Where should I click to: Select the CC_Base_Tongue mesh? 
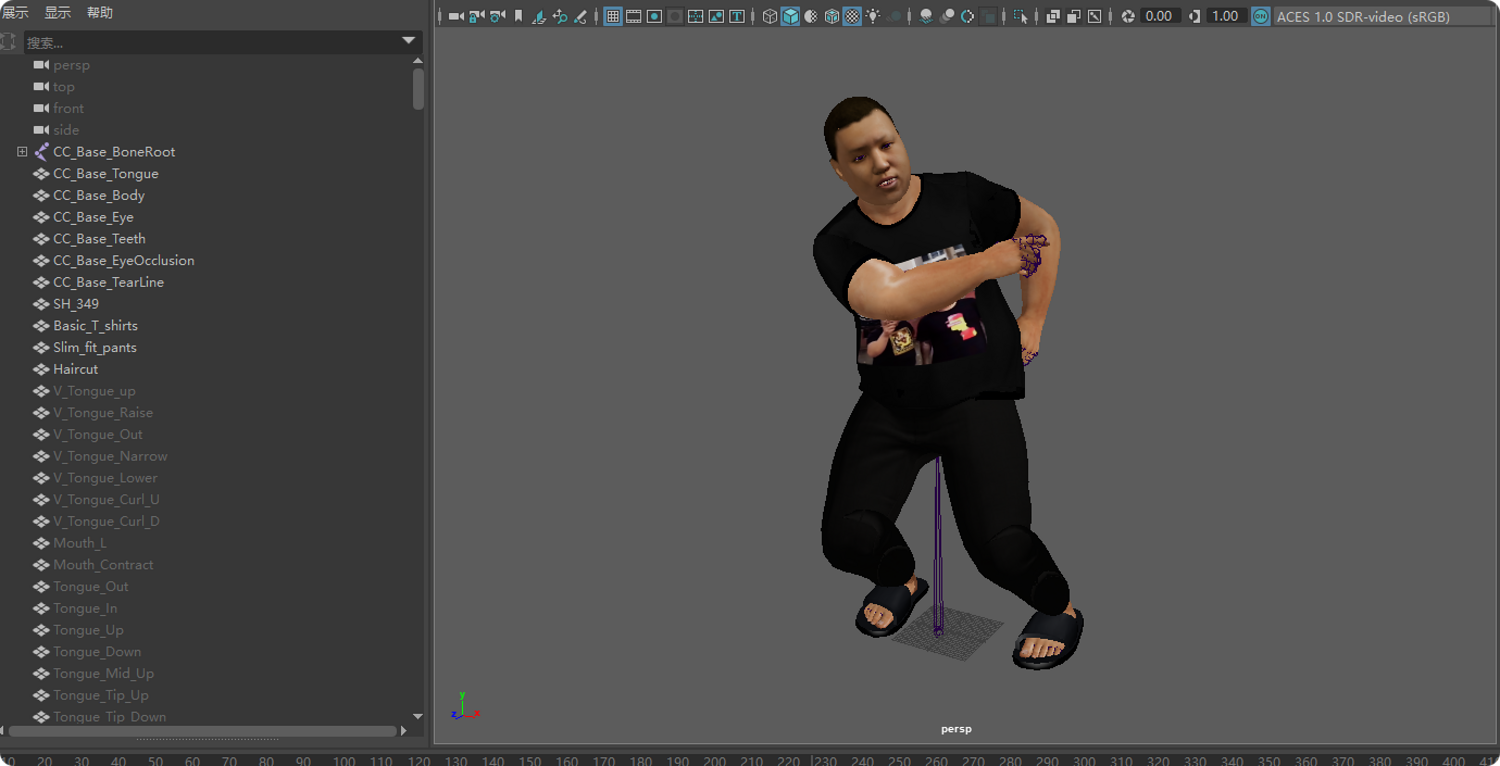(x=106, y=174)
